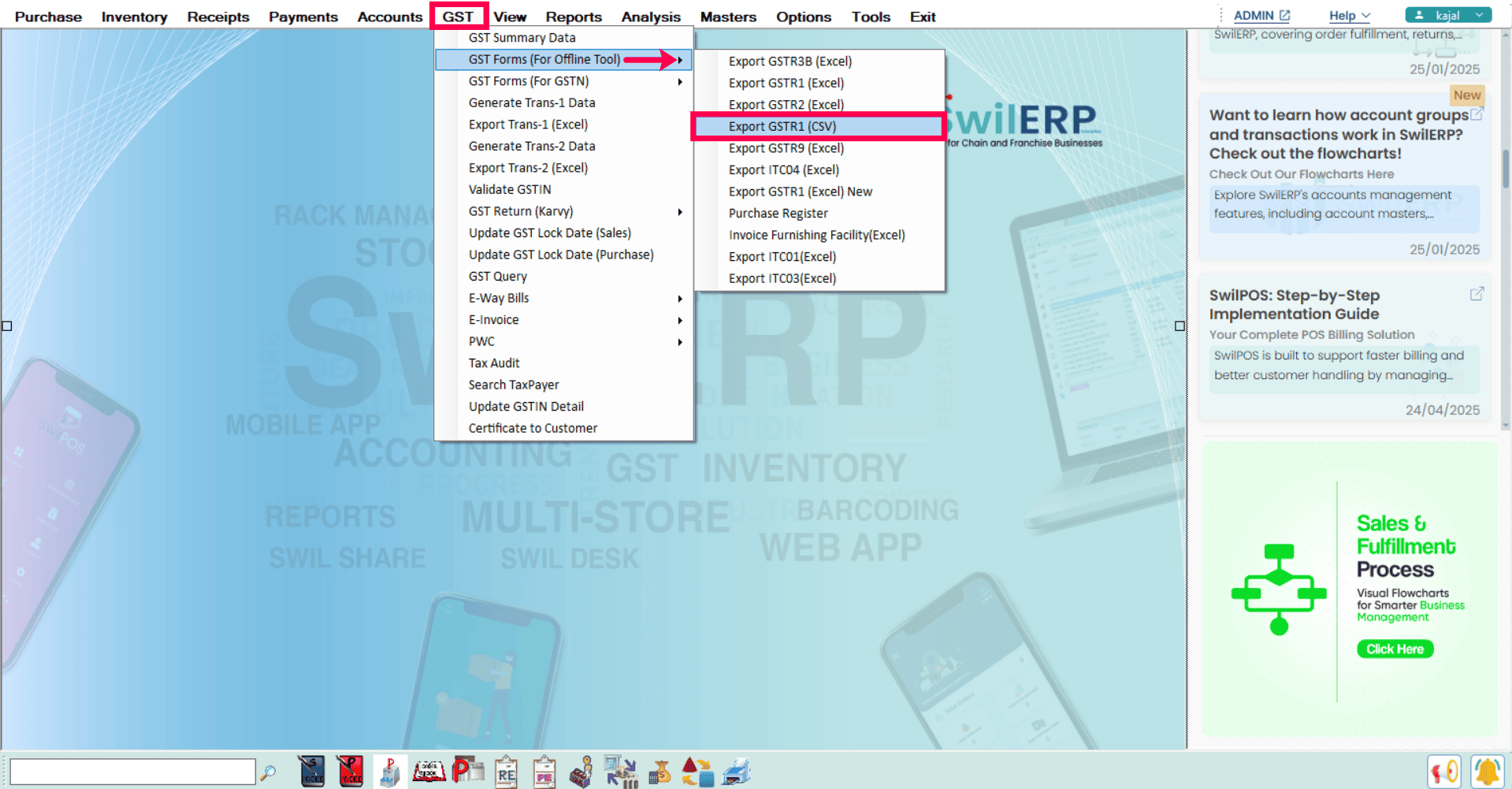Expand GST Return (Karvy) submenu arrow
Screen dimensions: 1512x789
pyautogui.click(x=680, y=211)
